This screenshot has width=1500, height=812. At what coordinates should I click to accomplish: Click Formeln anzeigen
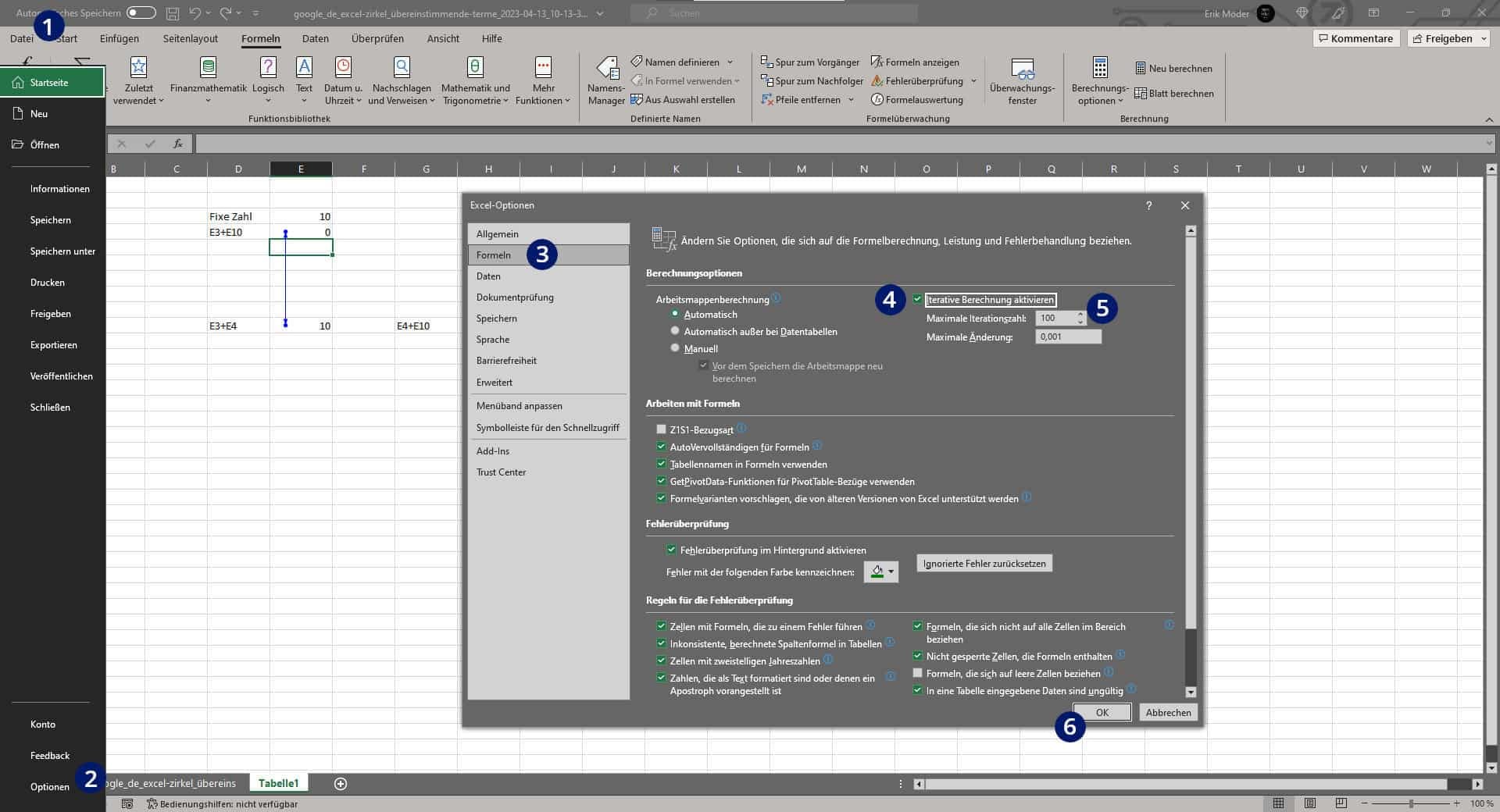coord(915,62)
